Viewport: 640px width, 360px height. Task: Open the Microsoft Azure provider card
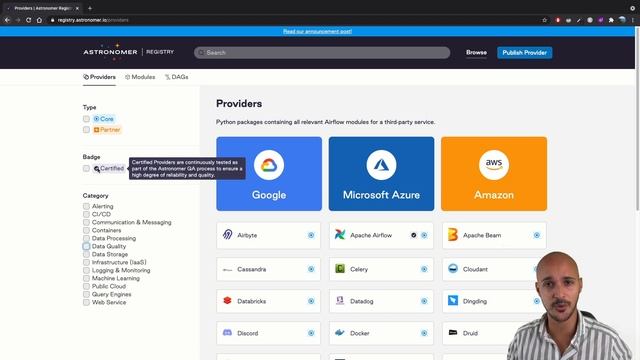click(x=381, y=173)
